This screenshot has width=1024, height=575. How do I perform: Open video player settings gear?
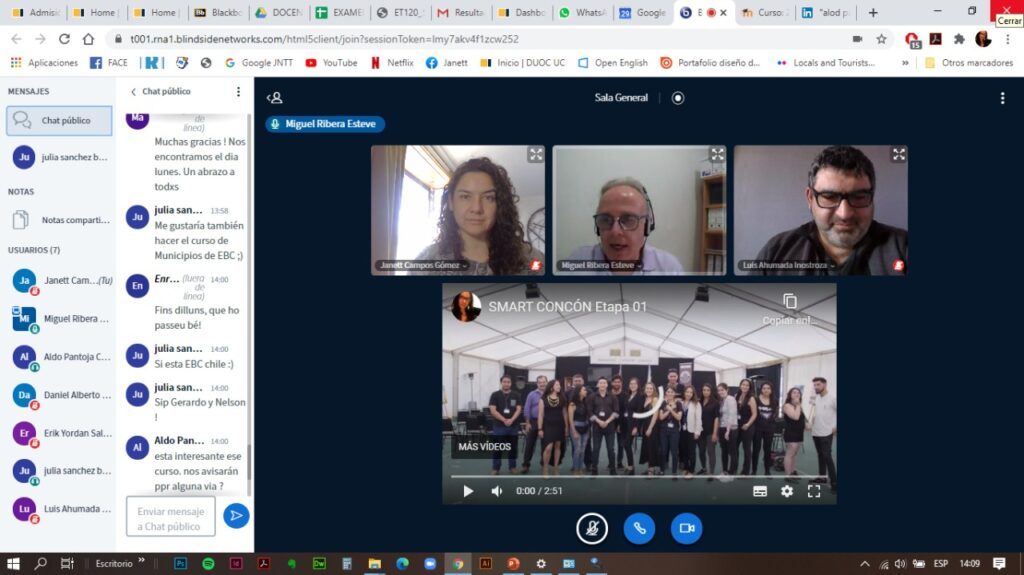click(787, 491)
